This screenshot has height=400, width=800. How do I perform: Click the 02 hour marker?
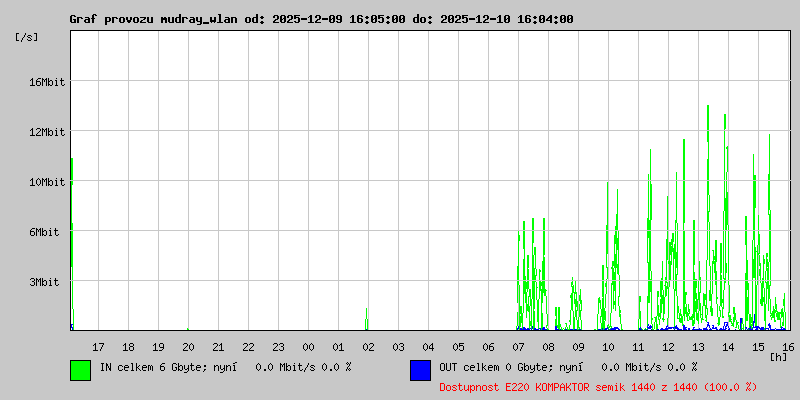click(368, 347)
